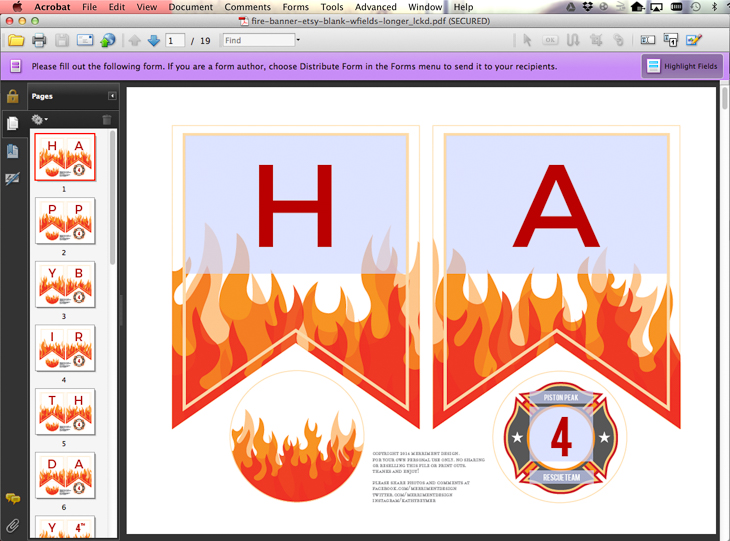Select the text field form tool
This screenshot has height=541, width=730.
point(648,41)
